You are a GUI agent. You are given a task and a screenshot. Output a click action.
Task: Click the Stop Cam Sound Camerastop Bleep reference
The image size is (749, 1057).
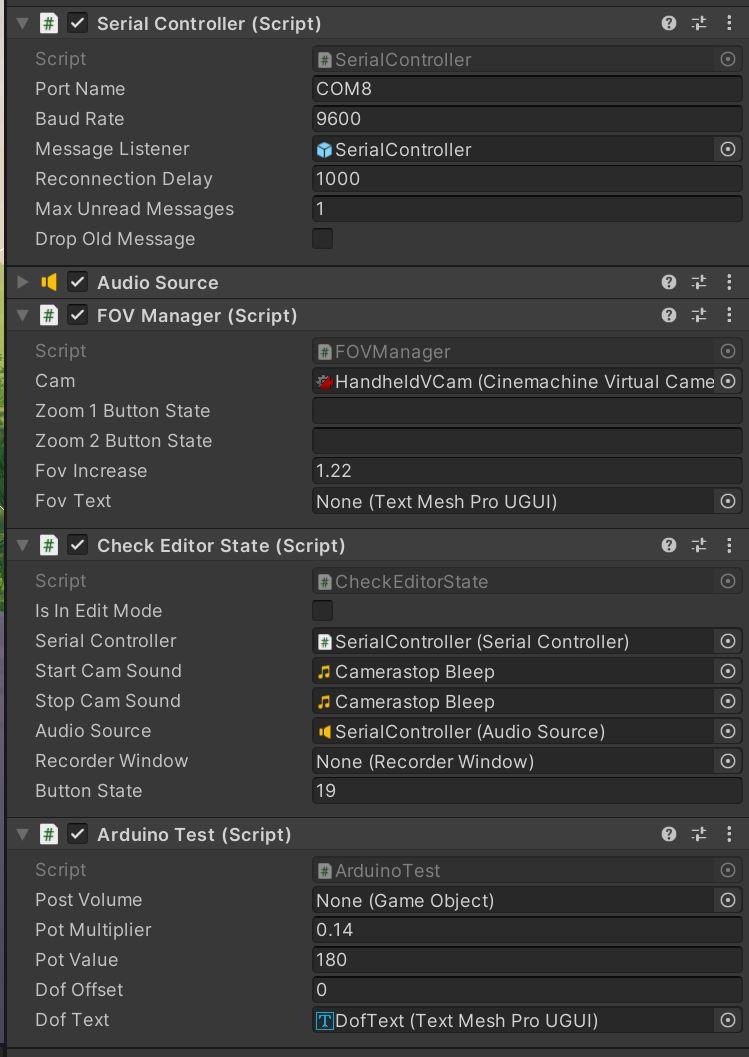coord(515,701)
